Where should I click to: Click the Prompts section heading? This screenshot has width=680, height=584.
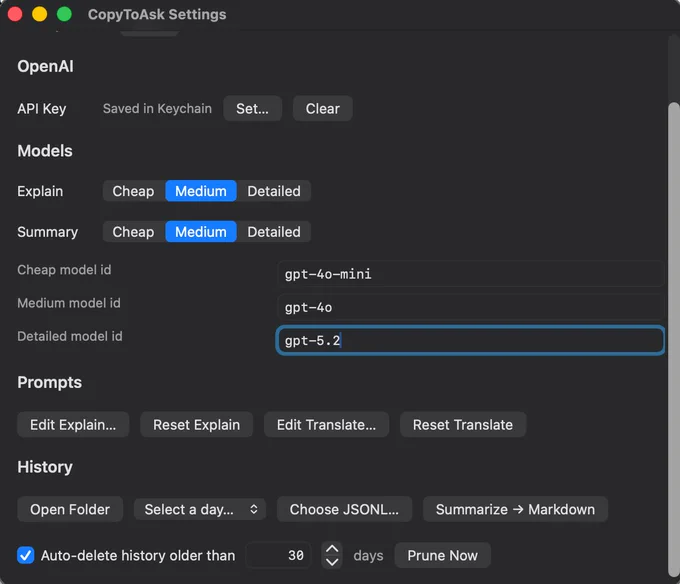pos(49,382)
